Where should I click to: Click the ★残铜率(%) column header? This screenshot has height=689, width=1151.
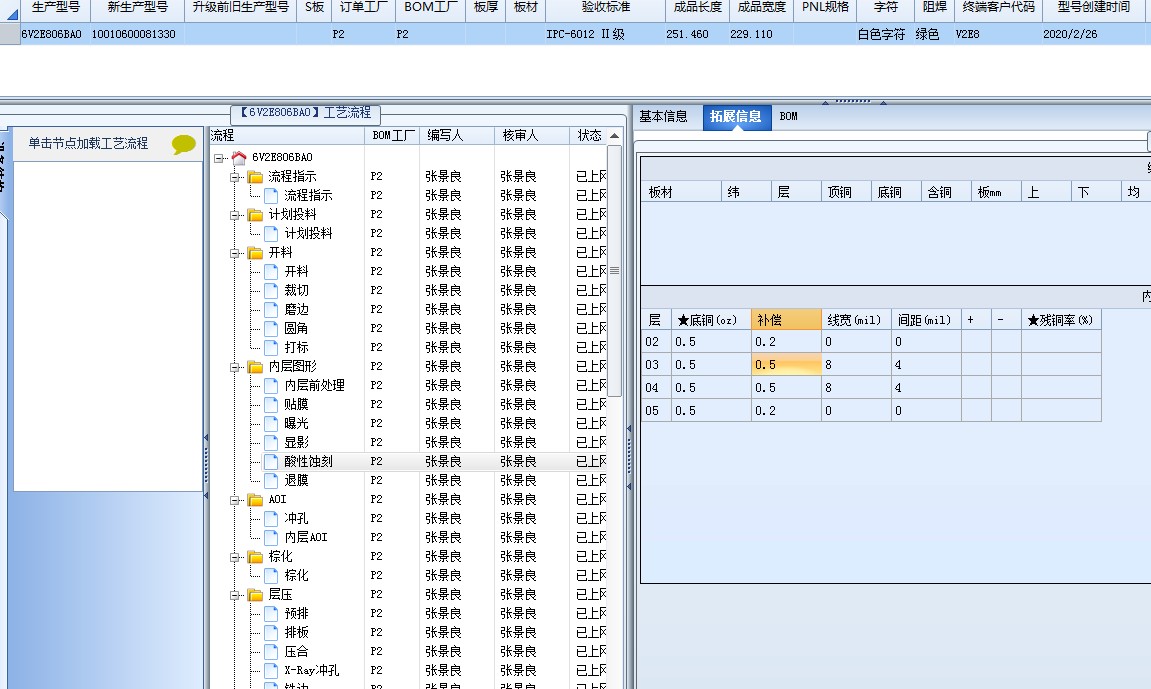(x=1061, y=320)
